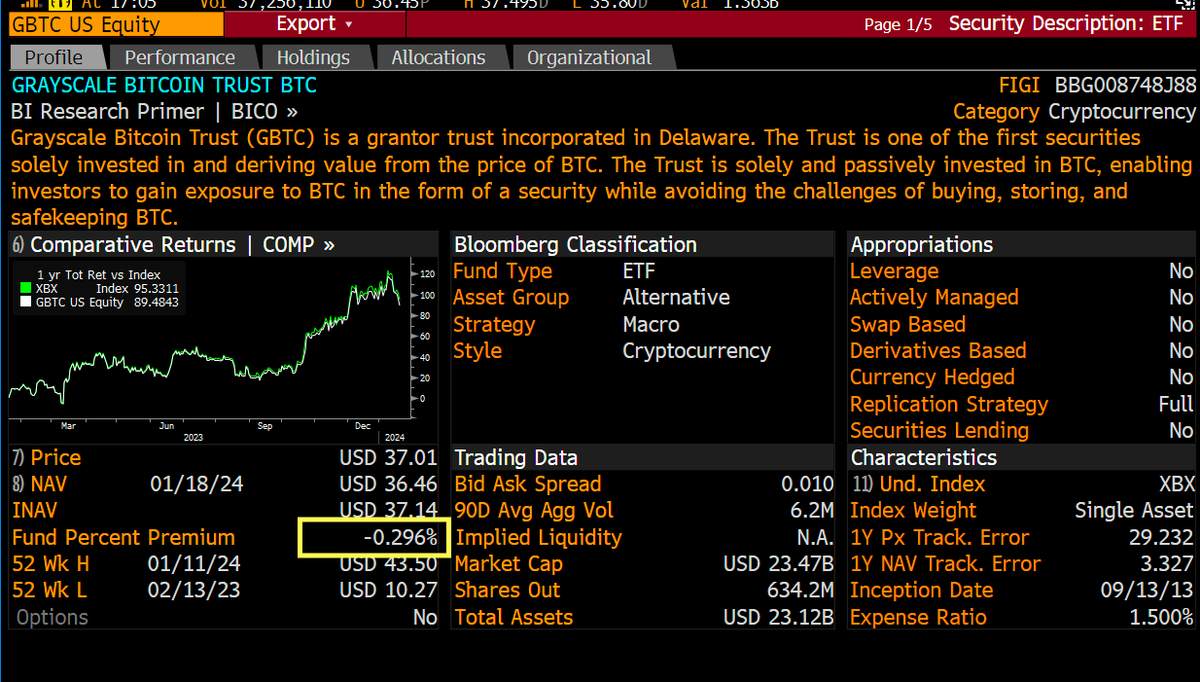The image size is (1200, 682).
Task: Go to the Organizational tab
Action: click(589, 58)
